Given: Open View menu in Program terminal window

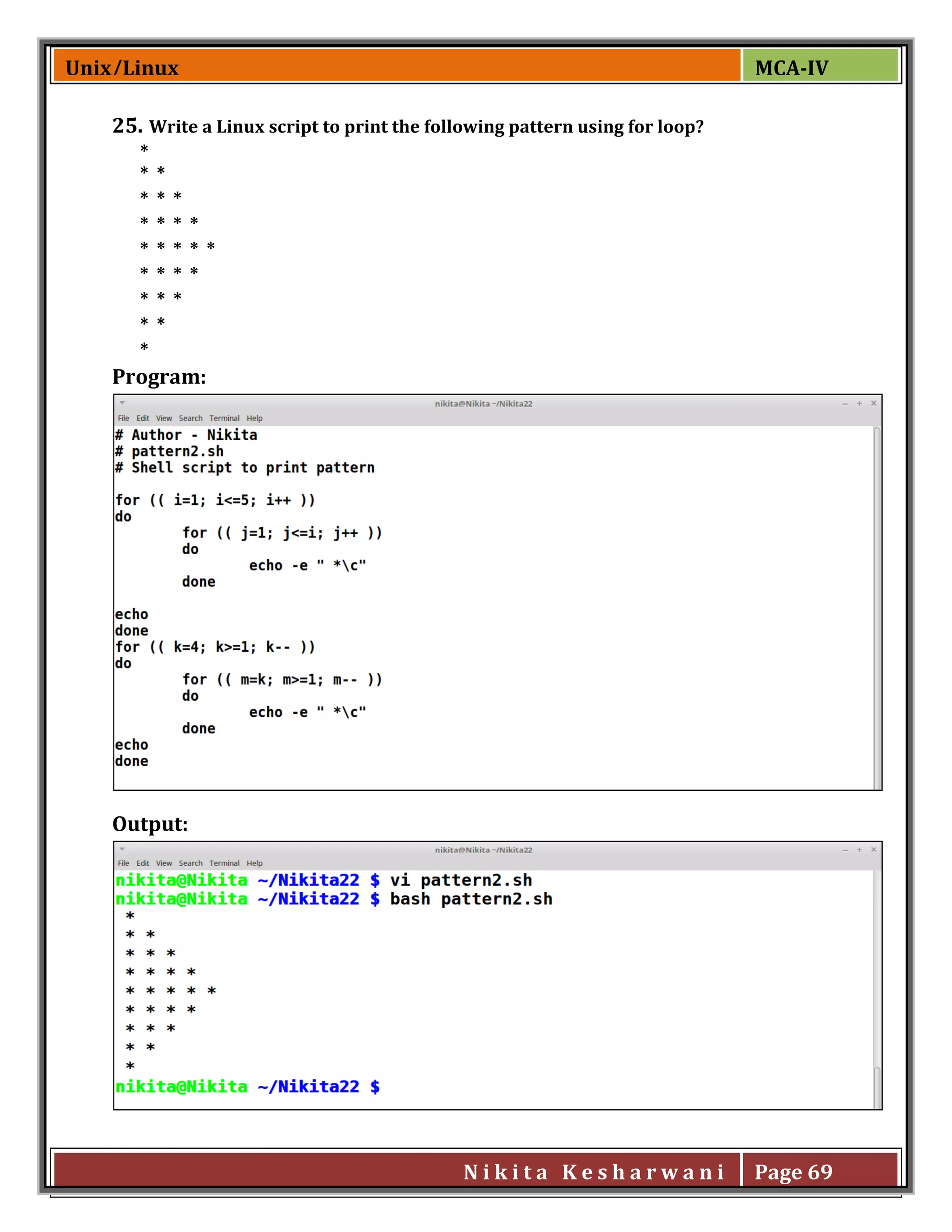Looking at the screenshot, I should 164,418.
